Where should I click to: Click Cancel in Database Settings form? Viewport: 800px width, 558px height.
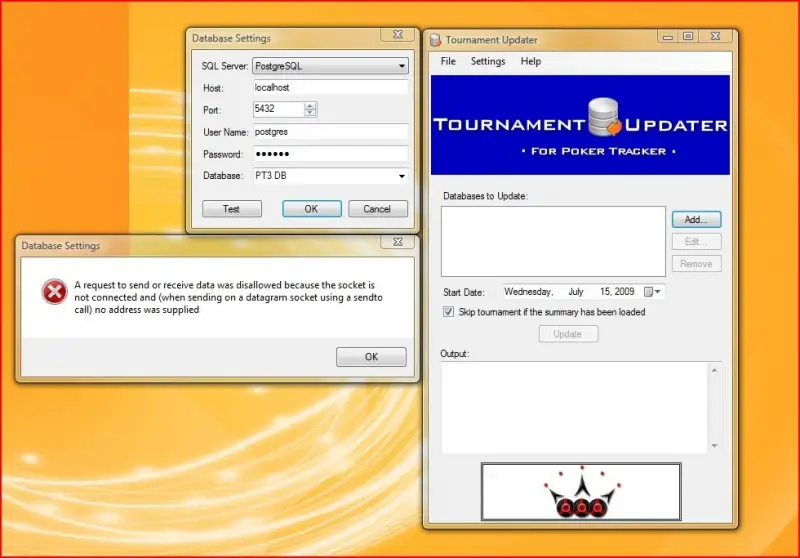coord(378,209)
